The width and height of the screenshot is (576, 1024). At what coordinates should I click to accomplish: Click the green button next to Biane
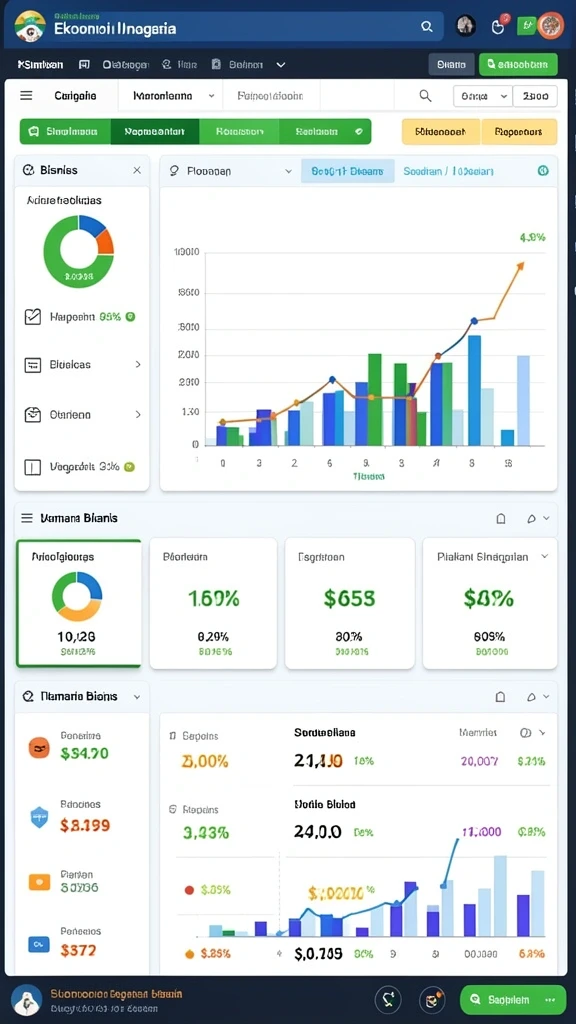pos(518,65)
